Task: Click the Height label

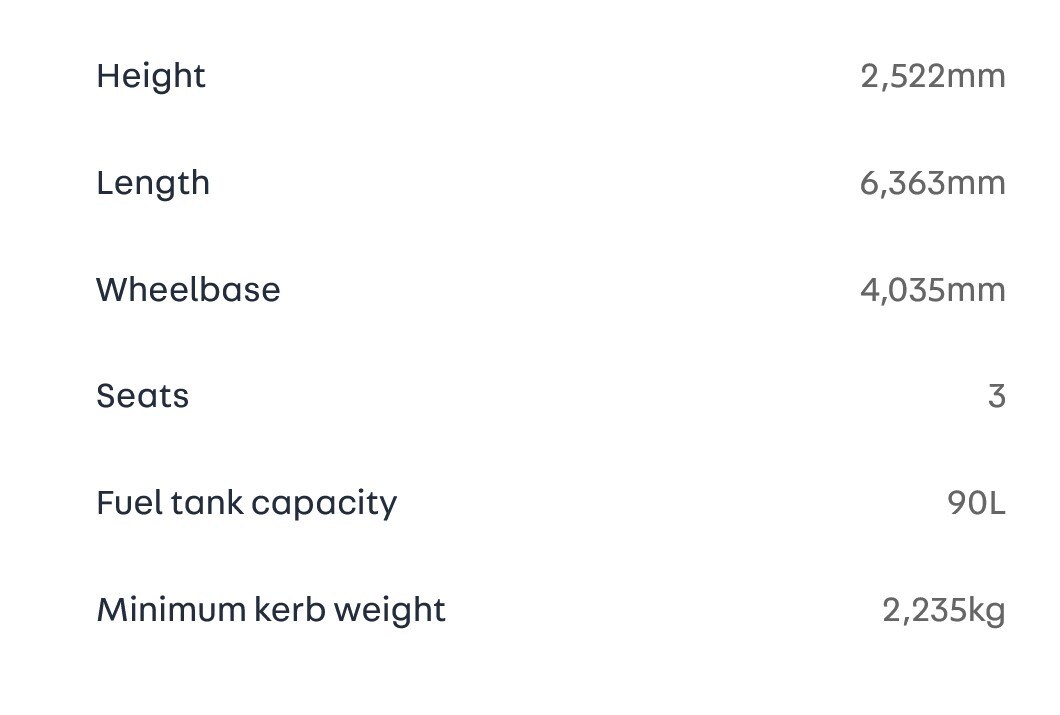Action: click(151, 76)
